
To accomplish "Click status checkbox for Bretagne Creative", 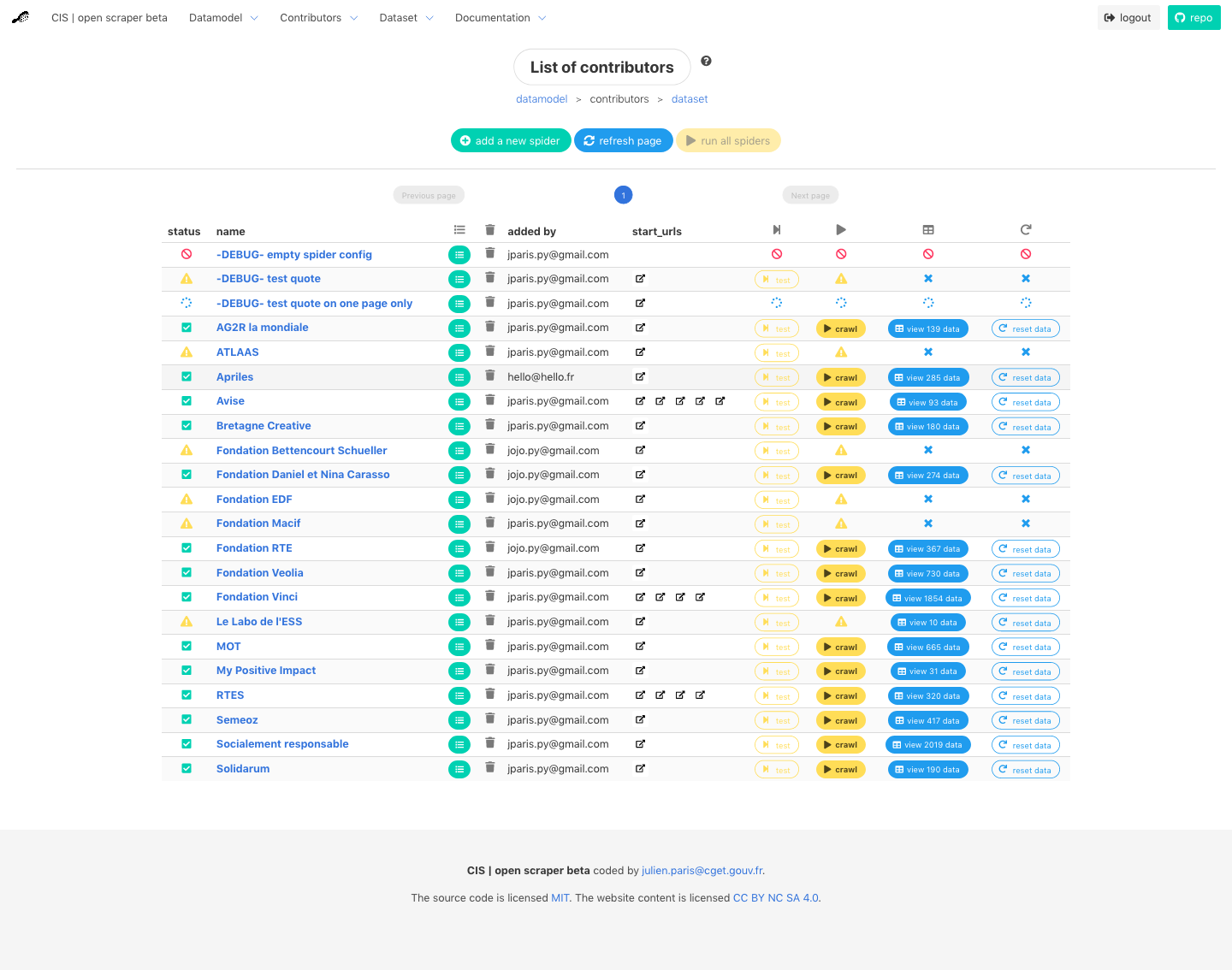I will (187, 425).
